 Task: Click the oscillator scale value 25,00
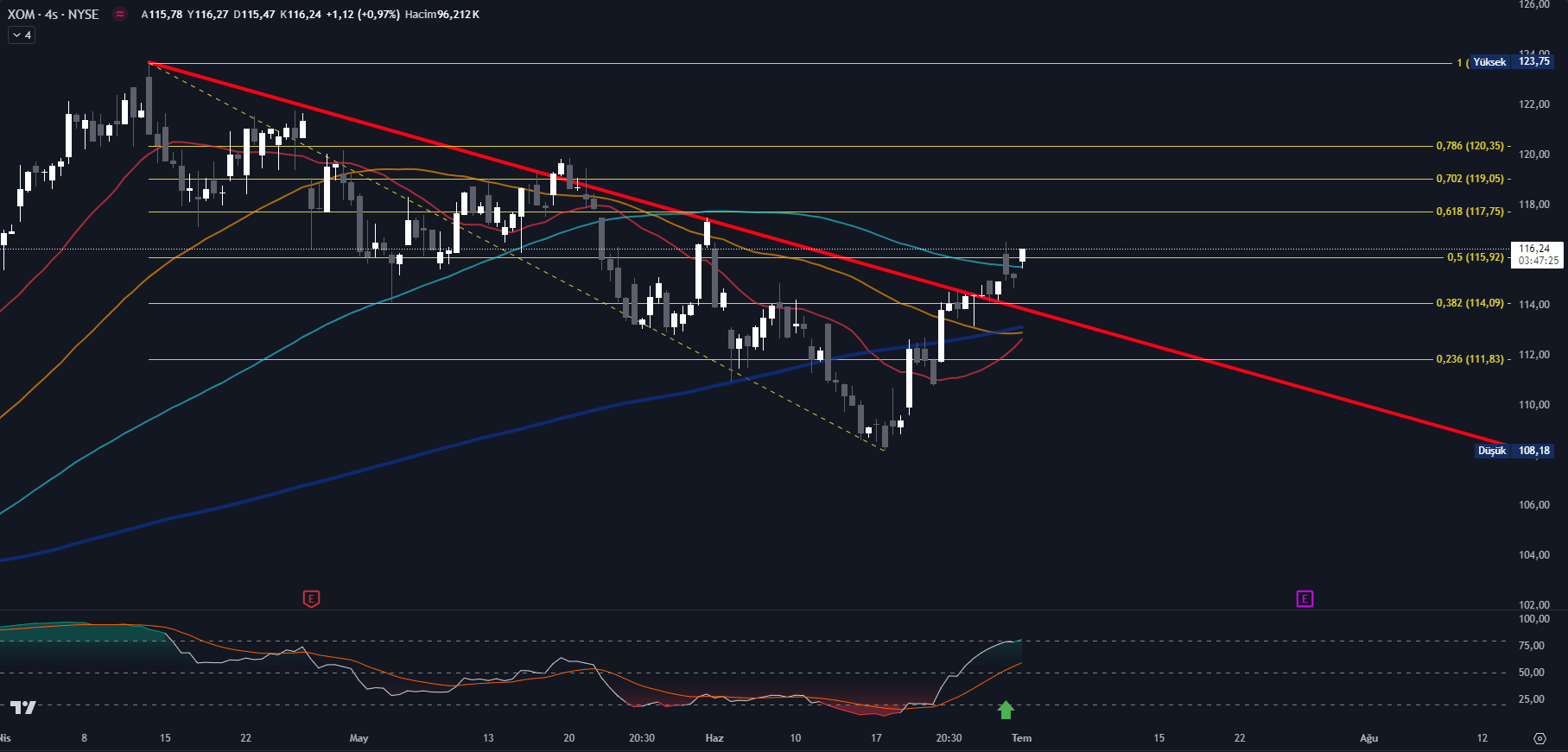pyautogui.click(x=1532, y=699)
